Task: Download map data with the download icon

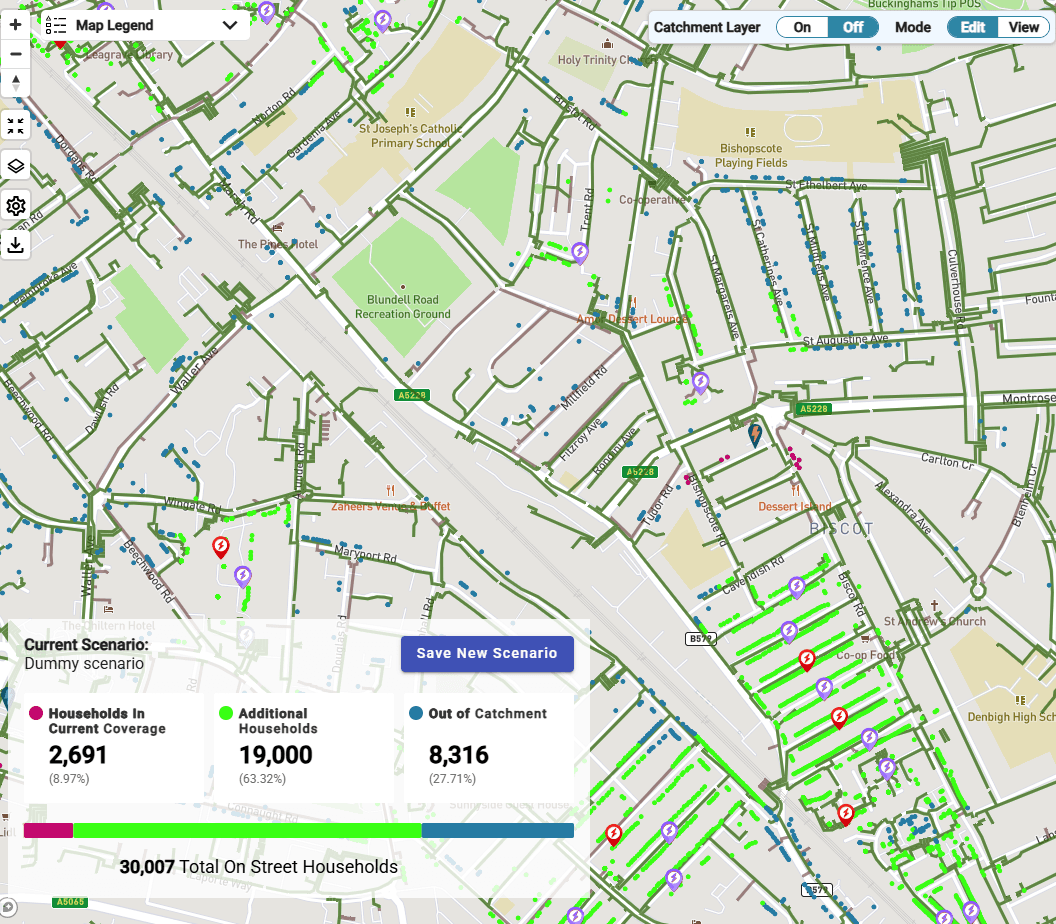Action: (15, 244)
